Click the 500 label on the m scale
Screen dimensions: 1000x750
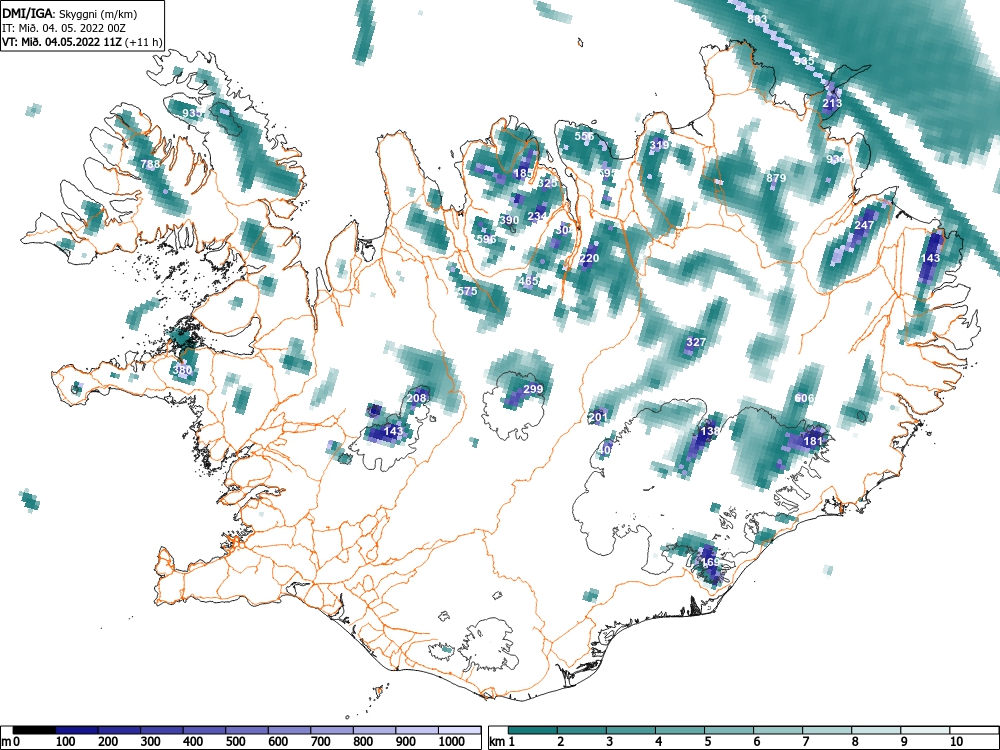(235, 742)
